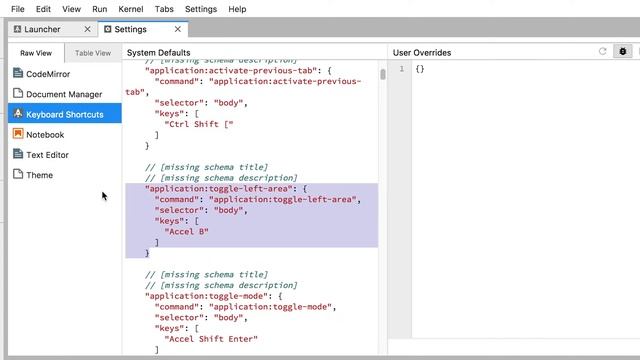640x360 pixels.
Task: Switch to Raw View
Action: (x=36, y=53)
